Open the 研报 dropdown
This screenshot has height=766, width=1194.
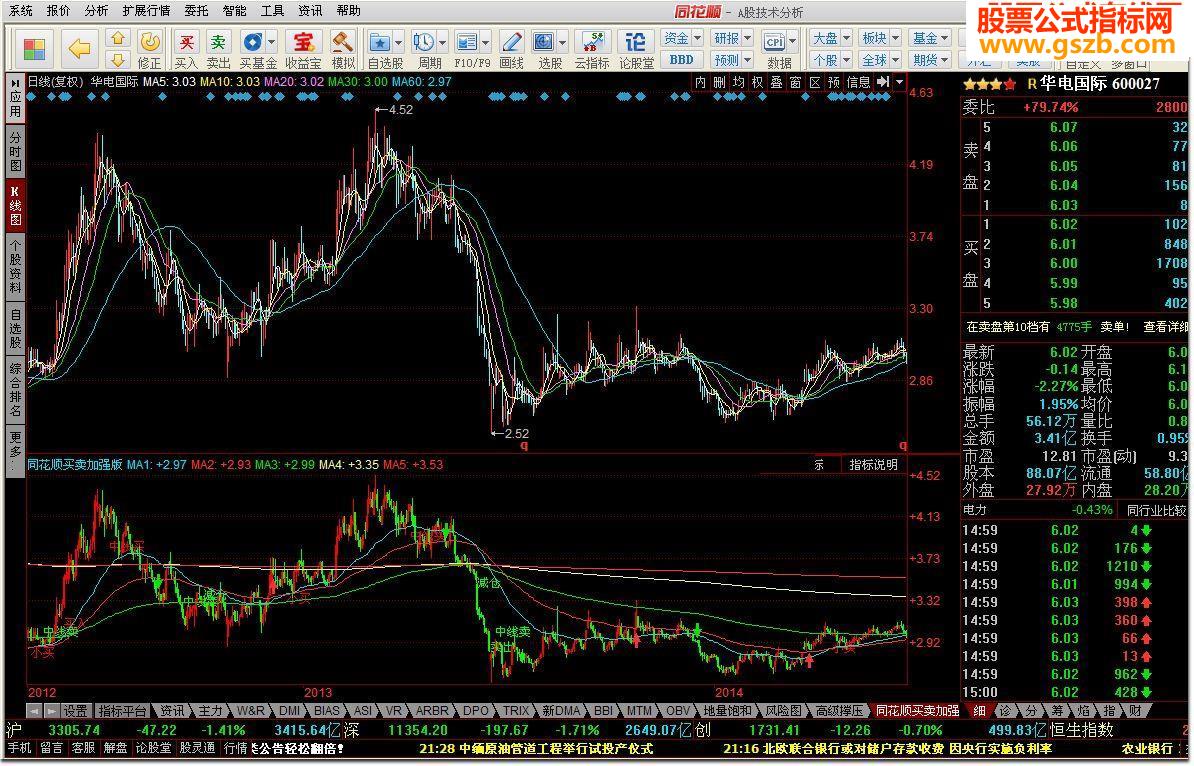point(732,38)
